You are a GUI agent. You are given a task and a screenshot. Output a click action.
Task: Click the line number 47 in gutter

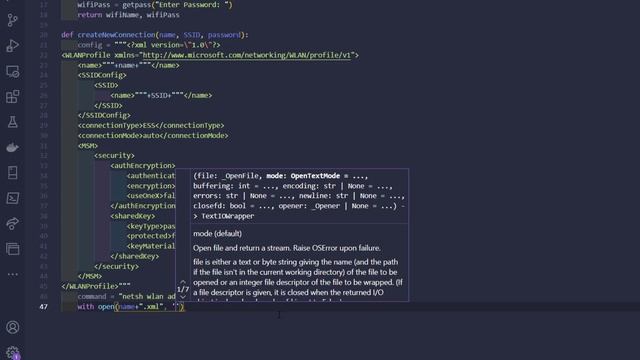[x=43, y=307]
